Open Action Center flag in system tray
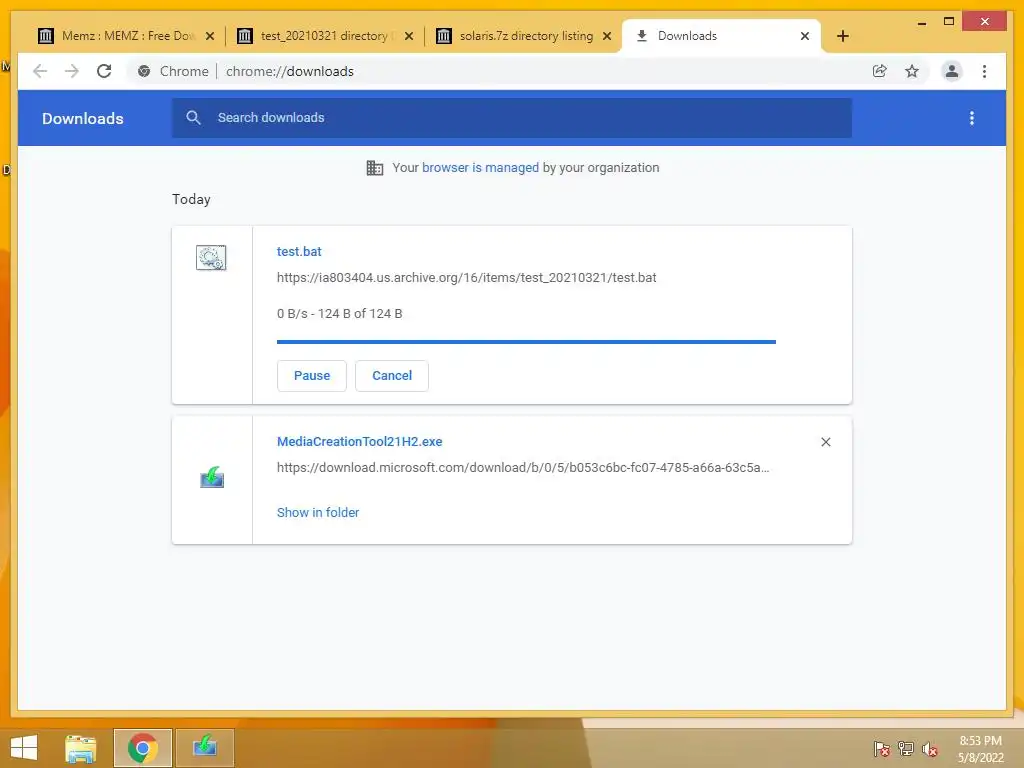Screen dimensions: 1024x768 tap(882, 748)
